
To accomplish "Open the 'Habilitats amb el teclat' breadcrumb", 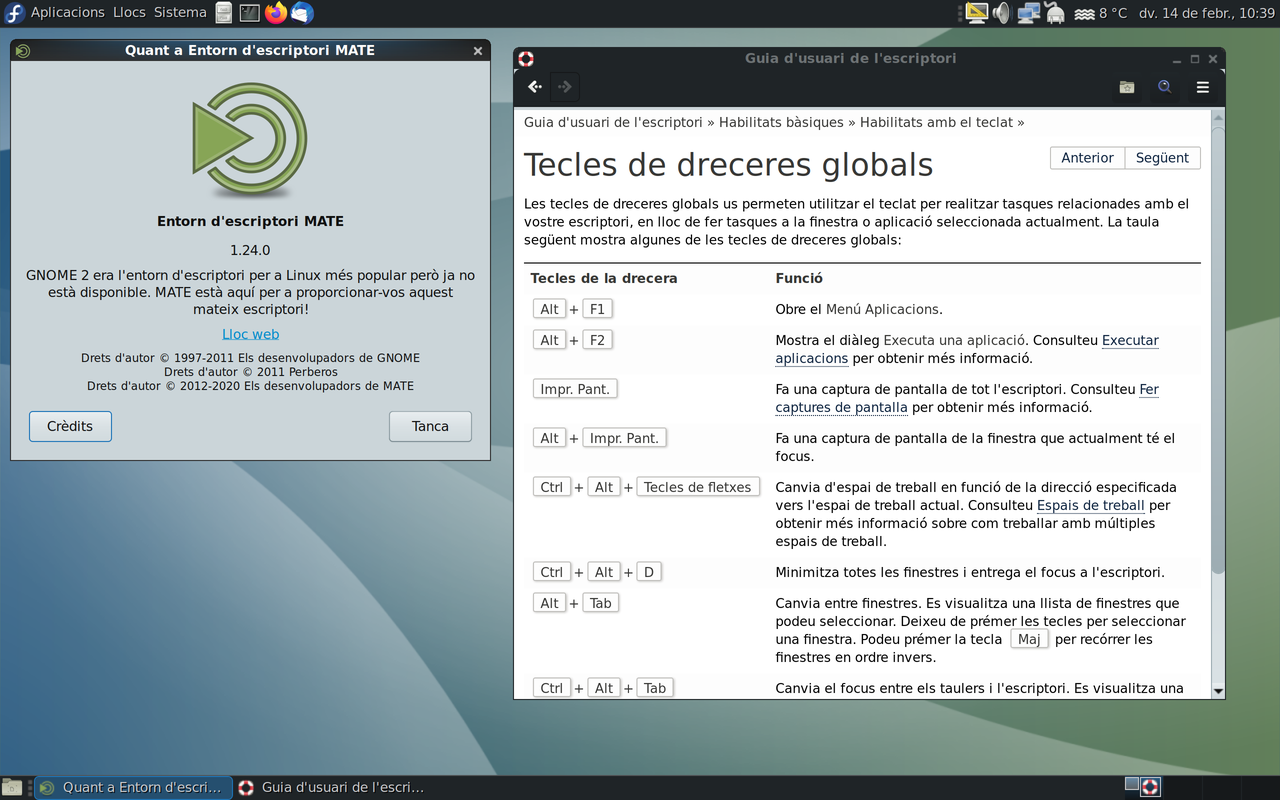I will click(936, 122).
